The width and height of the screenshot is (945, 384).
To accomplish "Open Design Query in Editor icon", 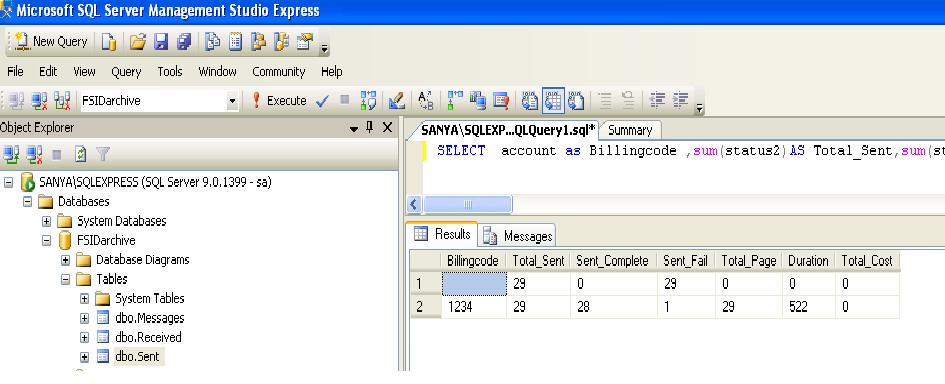I will pyautogui.click(x=396, y=101).
